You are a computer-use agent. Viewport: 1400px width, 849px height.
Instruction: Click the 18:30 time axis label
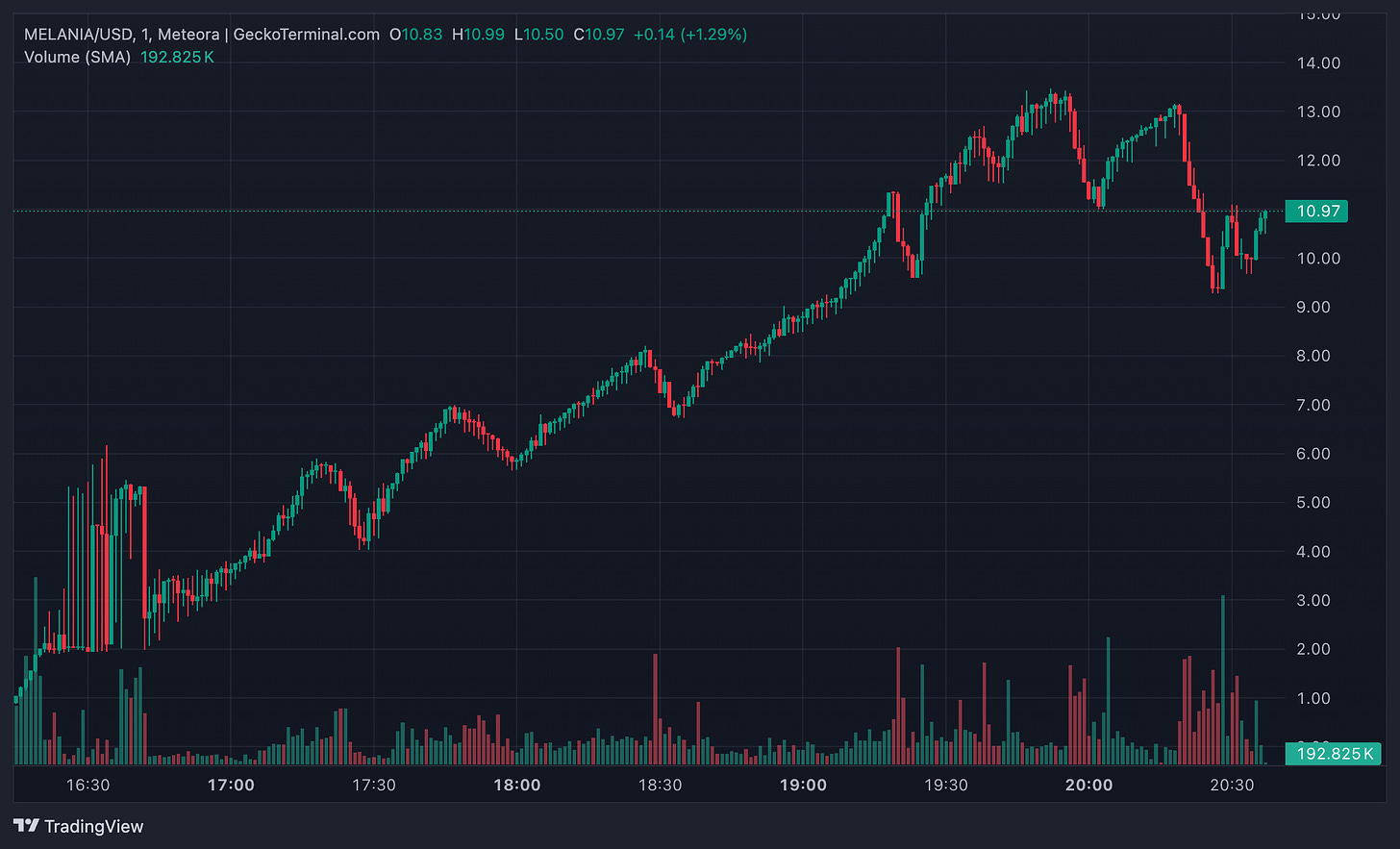[x=661, y=785]
